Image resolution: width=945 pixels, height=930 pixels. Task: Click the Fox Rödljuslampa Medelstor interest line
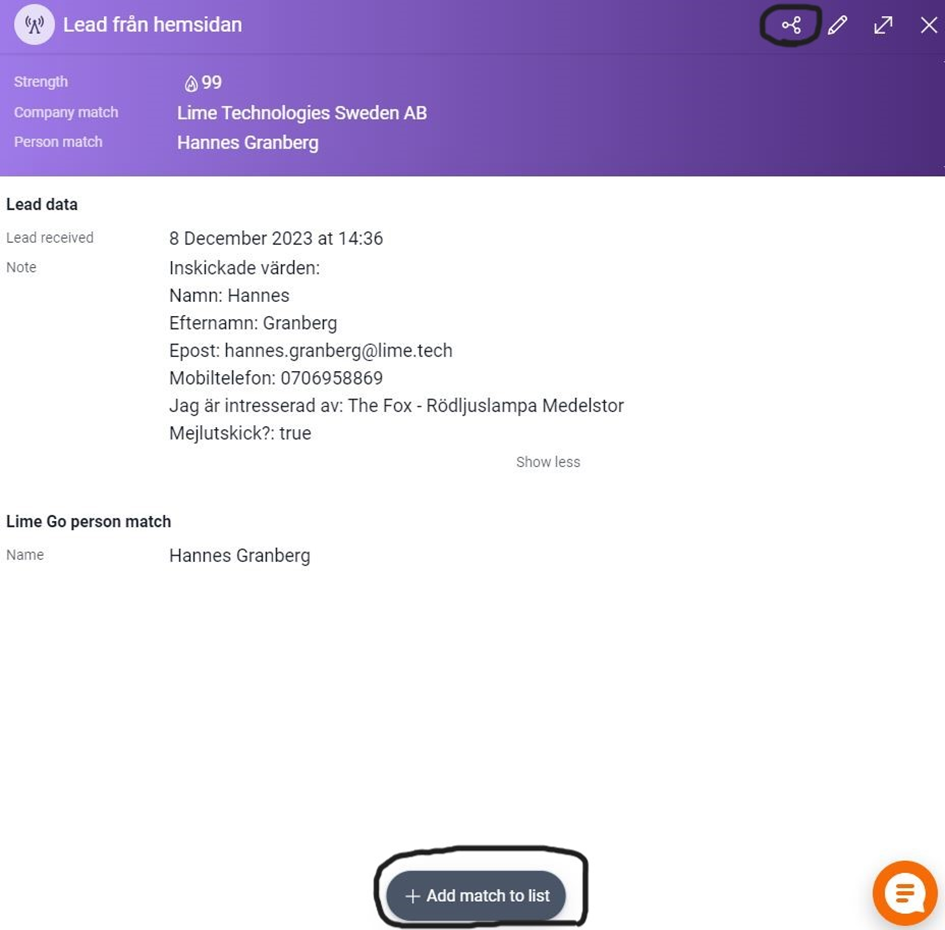397,406
